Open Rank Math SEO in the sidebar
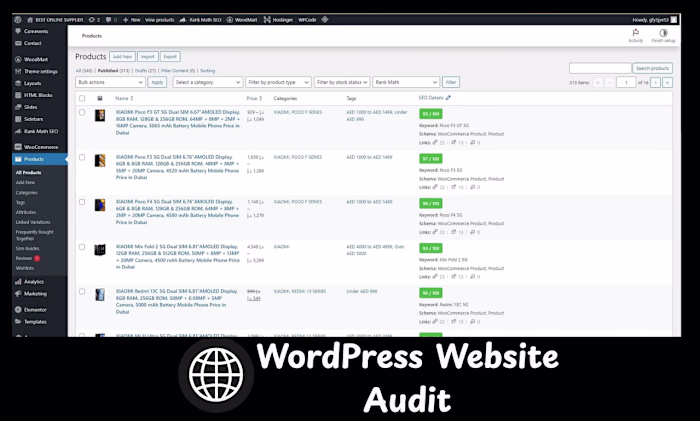Screen dimensions: 700x421 coord(41,131)
